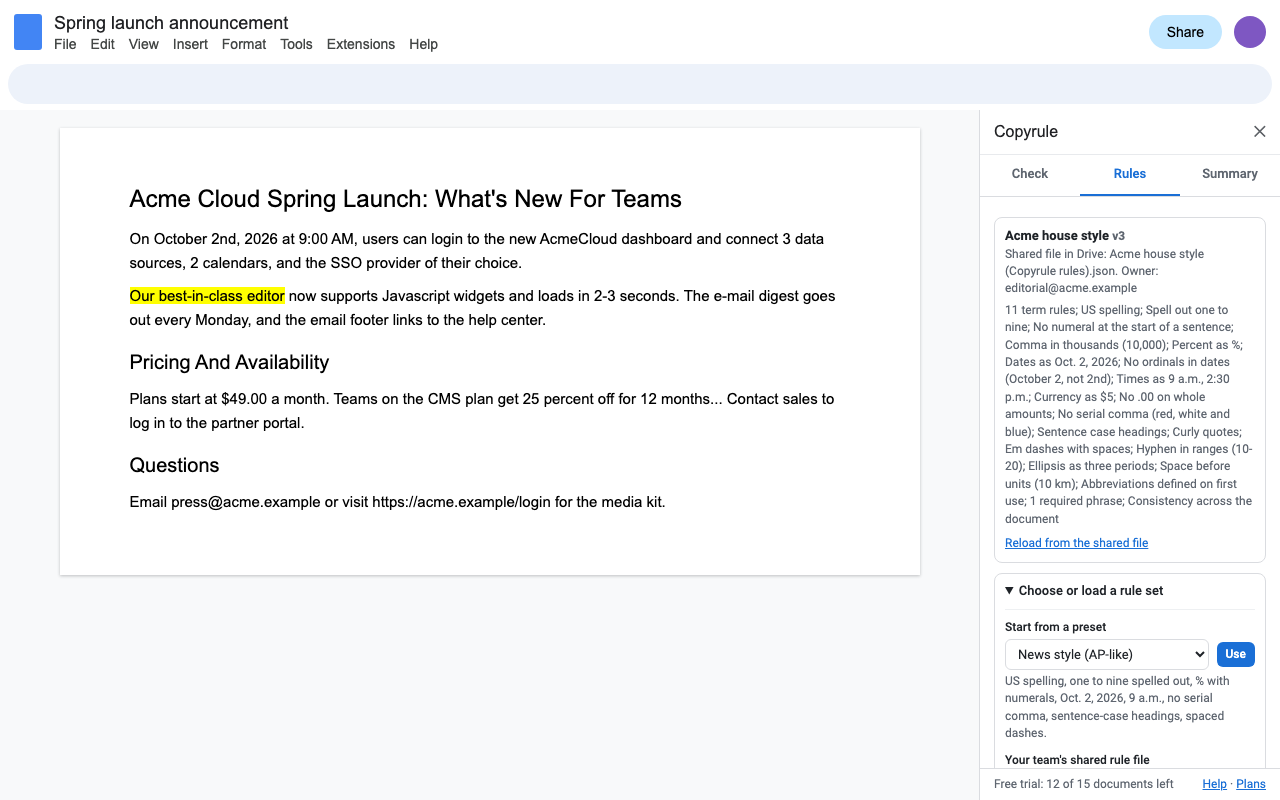Open the View menu
This screenshot has width=1280, height=800.
click(144, 44)
